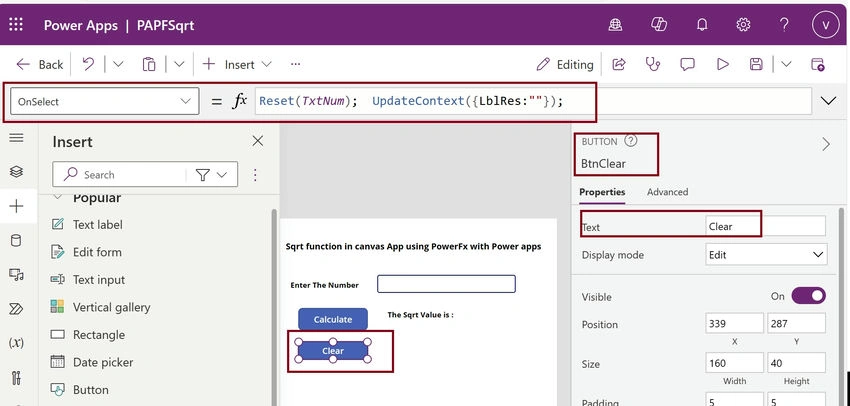The height and width of the screenshot is (406, 850).
Task: Open the help question mark
Action: pyautogui.click(x=784, y=25)
